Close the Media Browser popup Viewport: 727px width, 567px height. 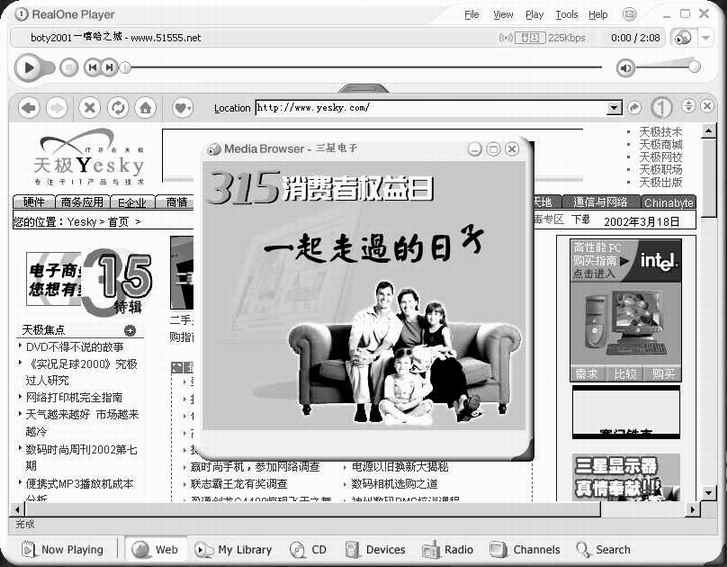coord(512,149)
